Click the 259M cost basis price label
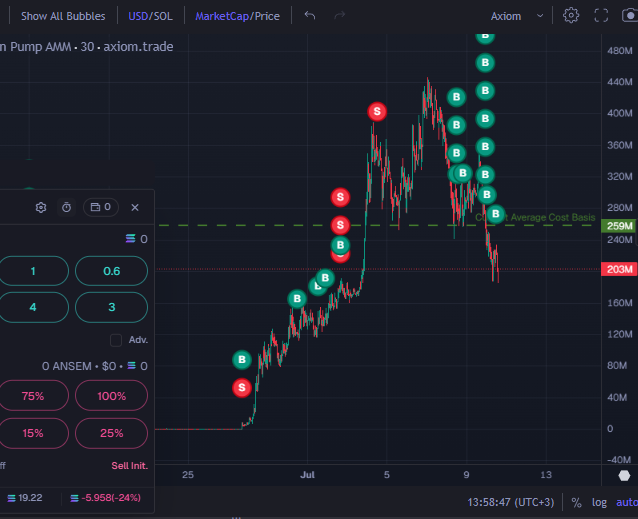The image size is (638, 519). pos(619,226)
